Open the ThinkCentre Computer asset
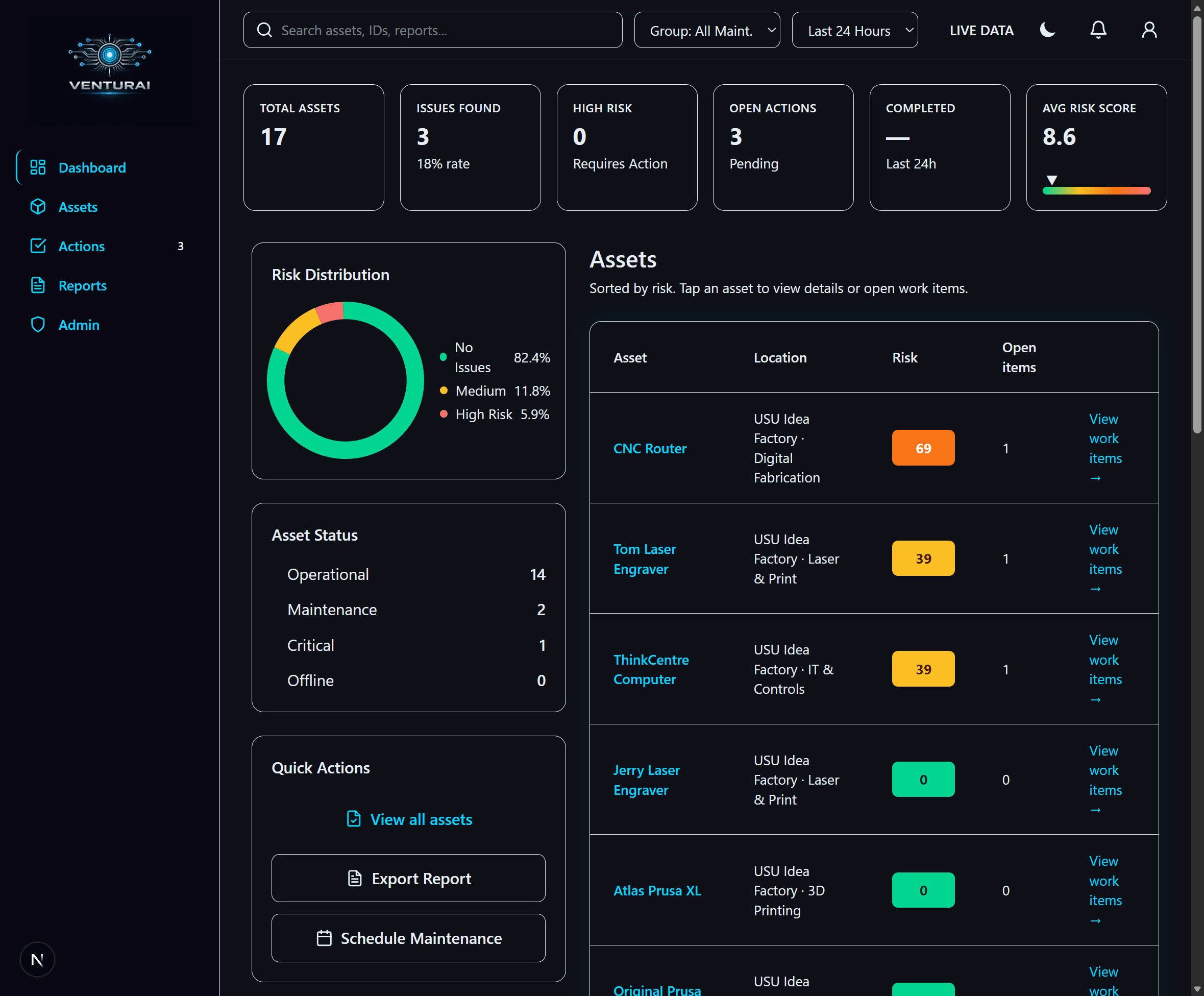The image size is (1204, 996). click(x=651, y=669)
